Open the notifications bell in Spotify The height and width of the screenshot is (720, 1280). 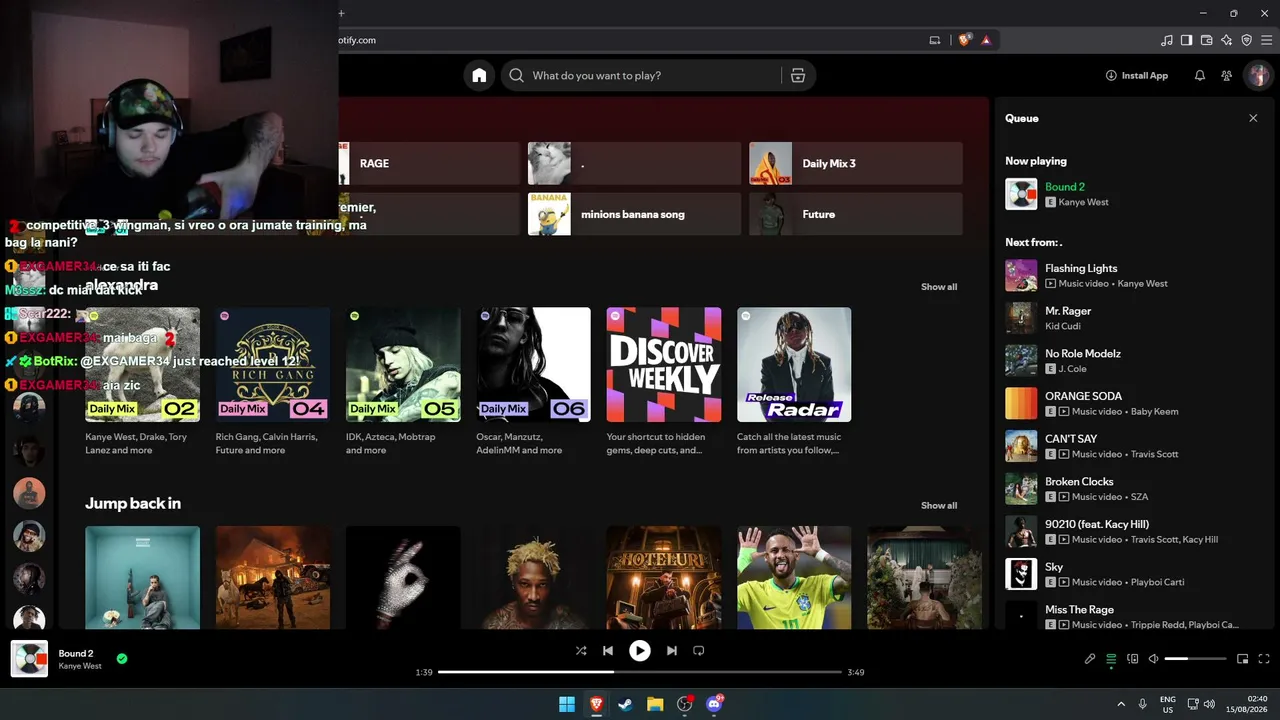point(1200,75)
